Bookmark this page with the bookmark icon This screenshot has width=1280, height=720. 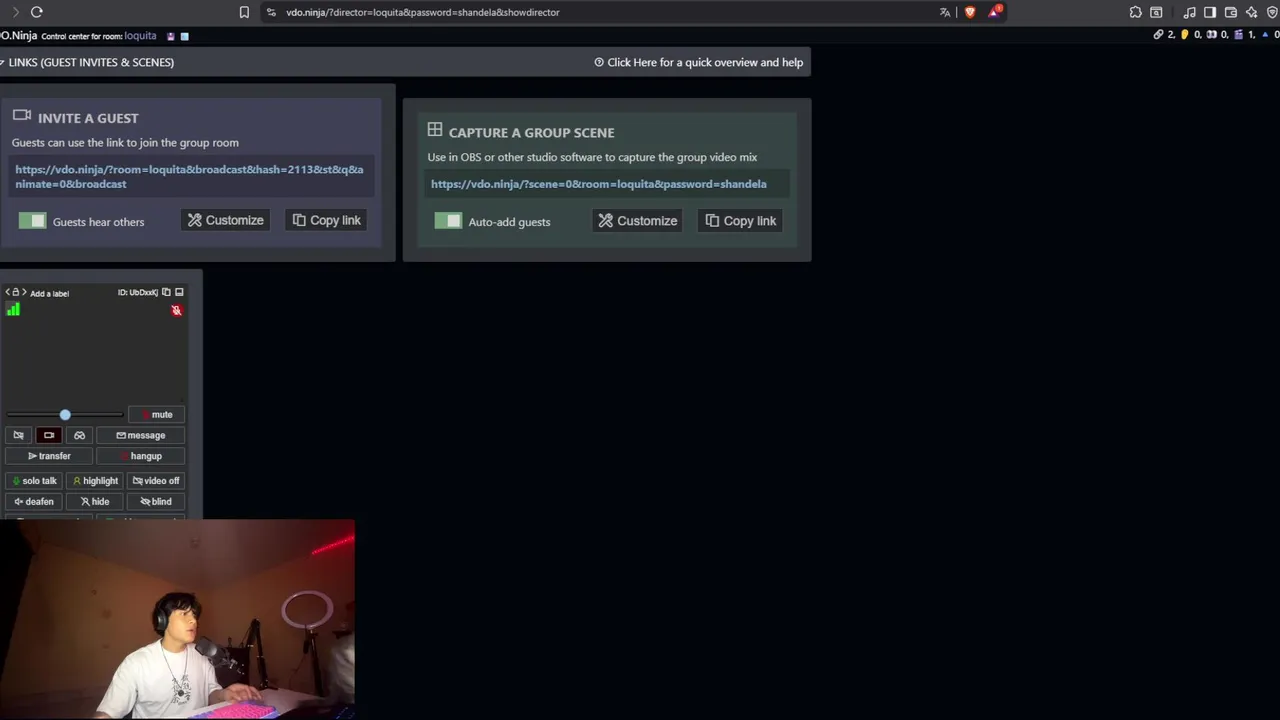point(244,12)
